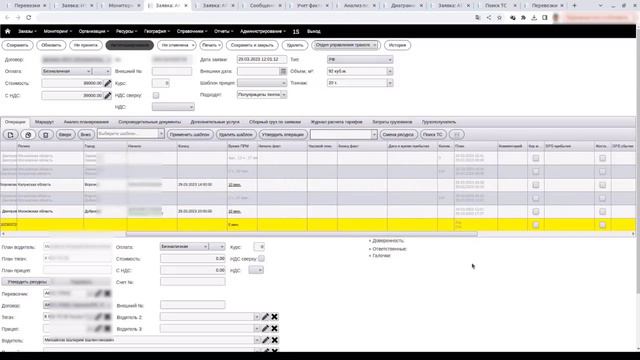Open the Объем, м³ dropdown showing 92 куб.м.
This screenshot has height=360, width=640.
pos(360,71)
